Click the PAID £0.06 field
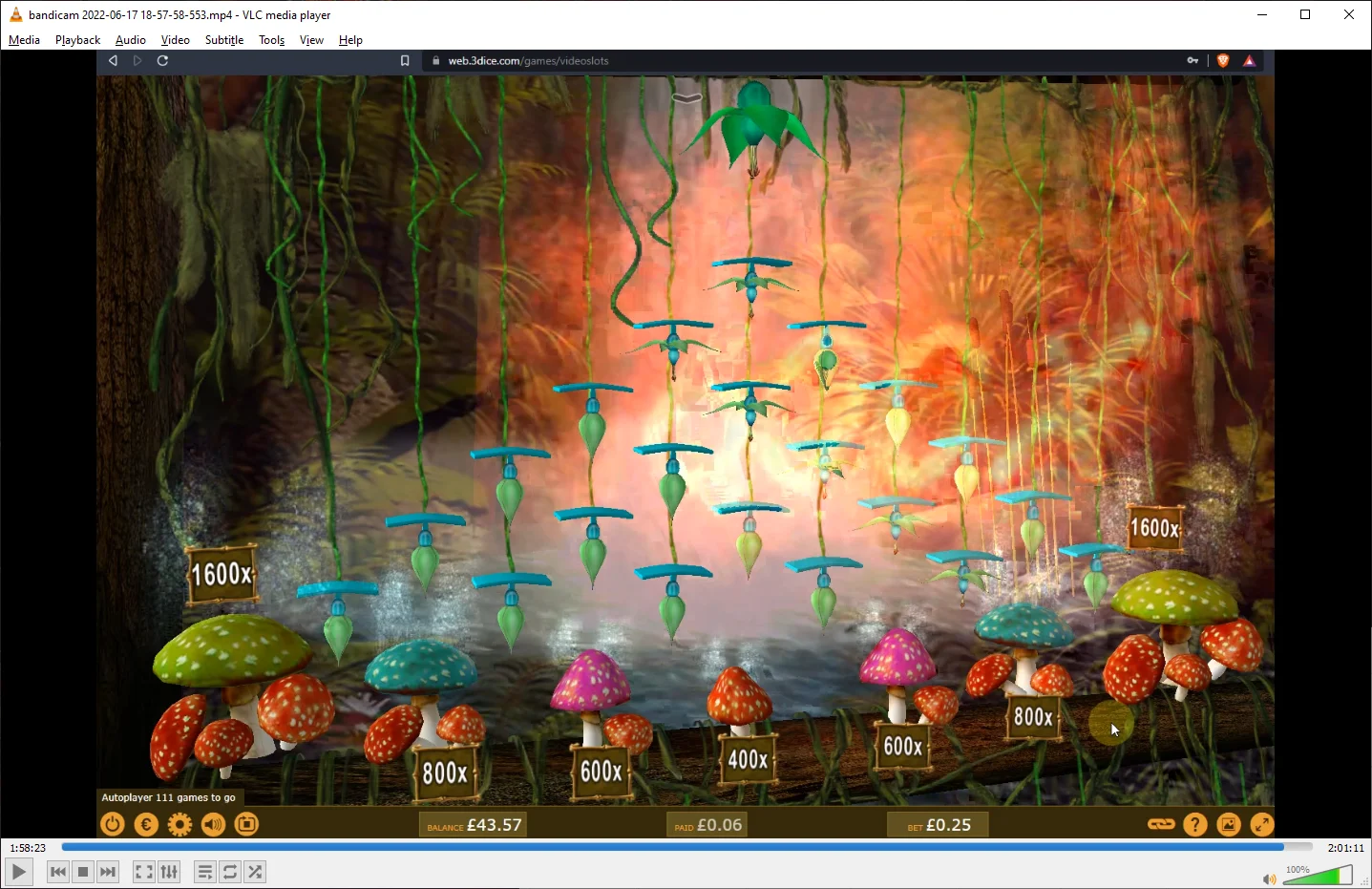 click(x=707, y=825)
